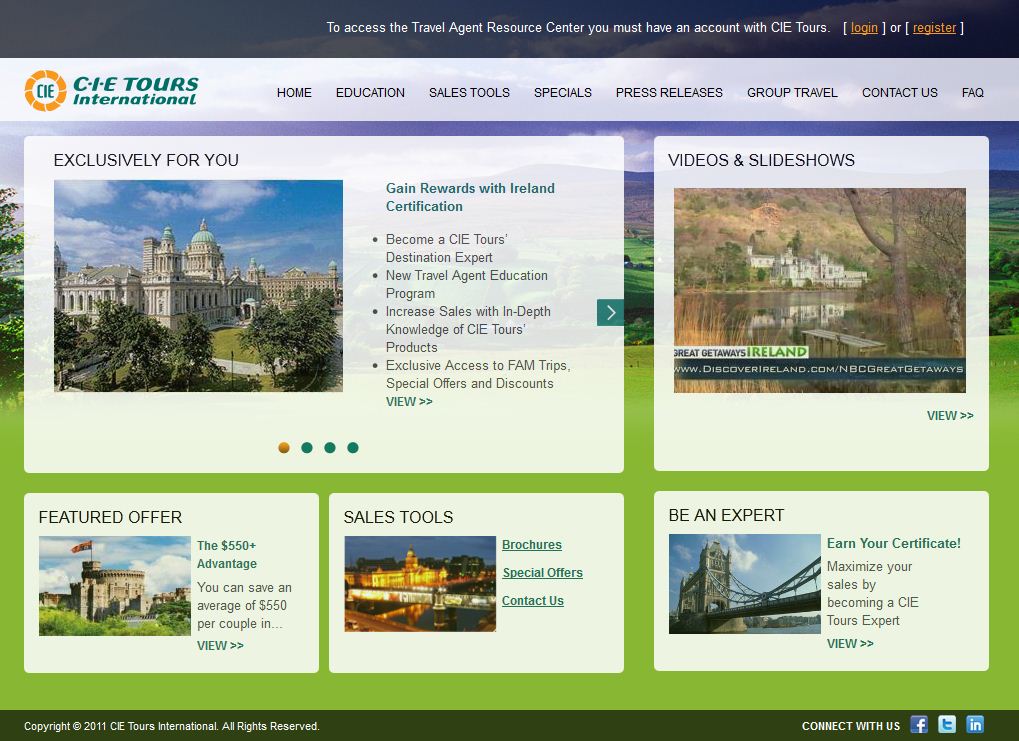The height and width of the screenshot is (741, 1019).
Task: Open the Special Offers link
Action: pos(543,573)
